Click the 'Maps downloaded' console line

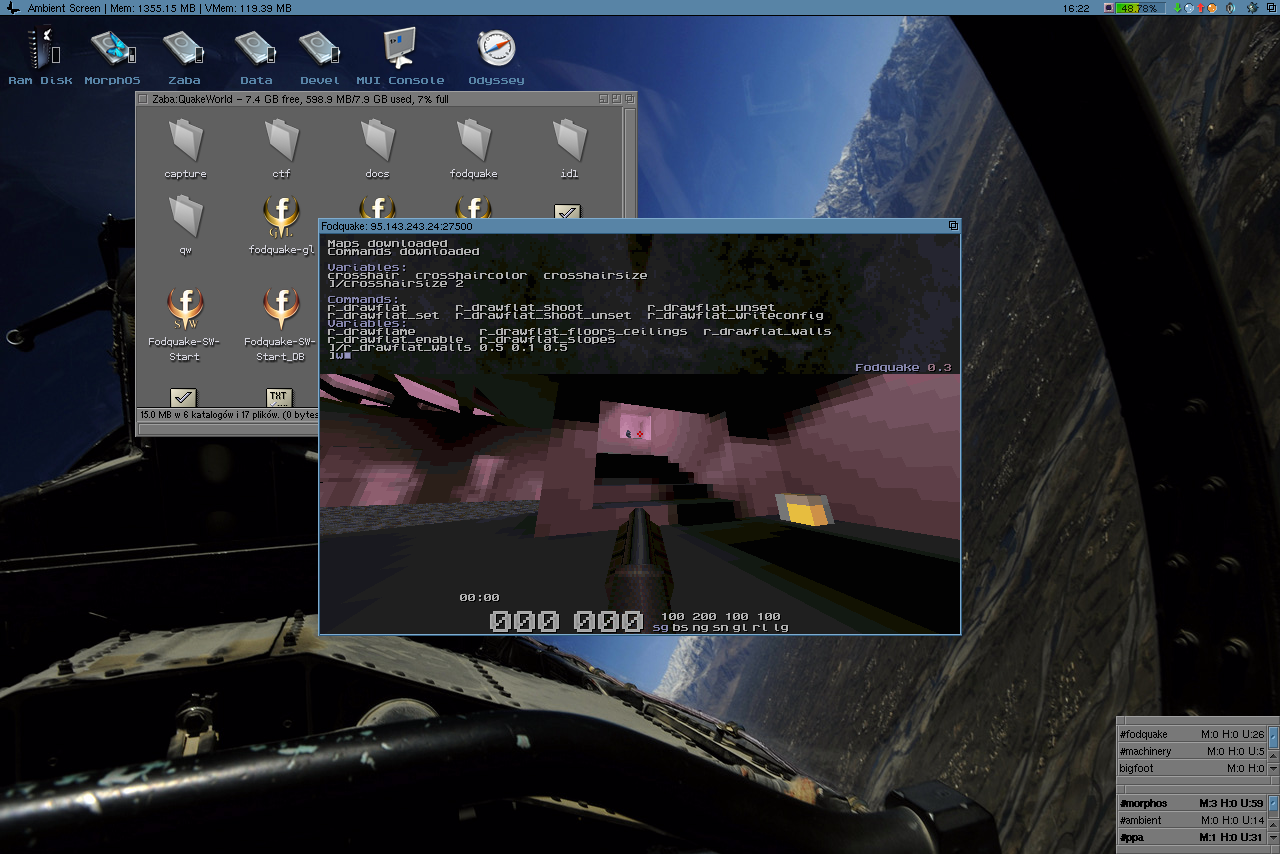coord(387,243)
